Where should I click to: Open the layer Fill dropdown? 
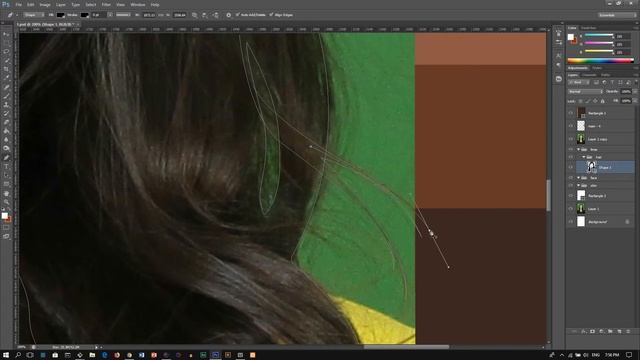(635, 101)
